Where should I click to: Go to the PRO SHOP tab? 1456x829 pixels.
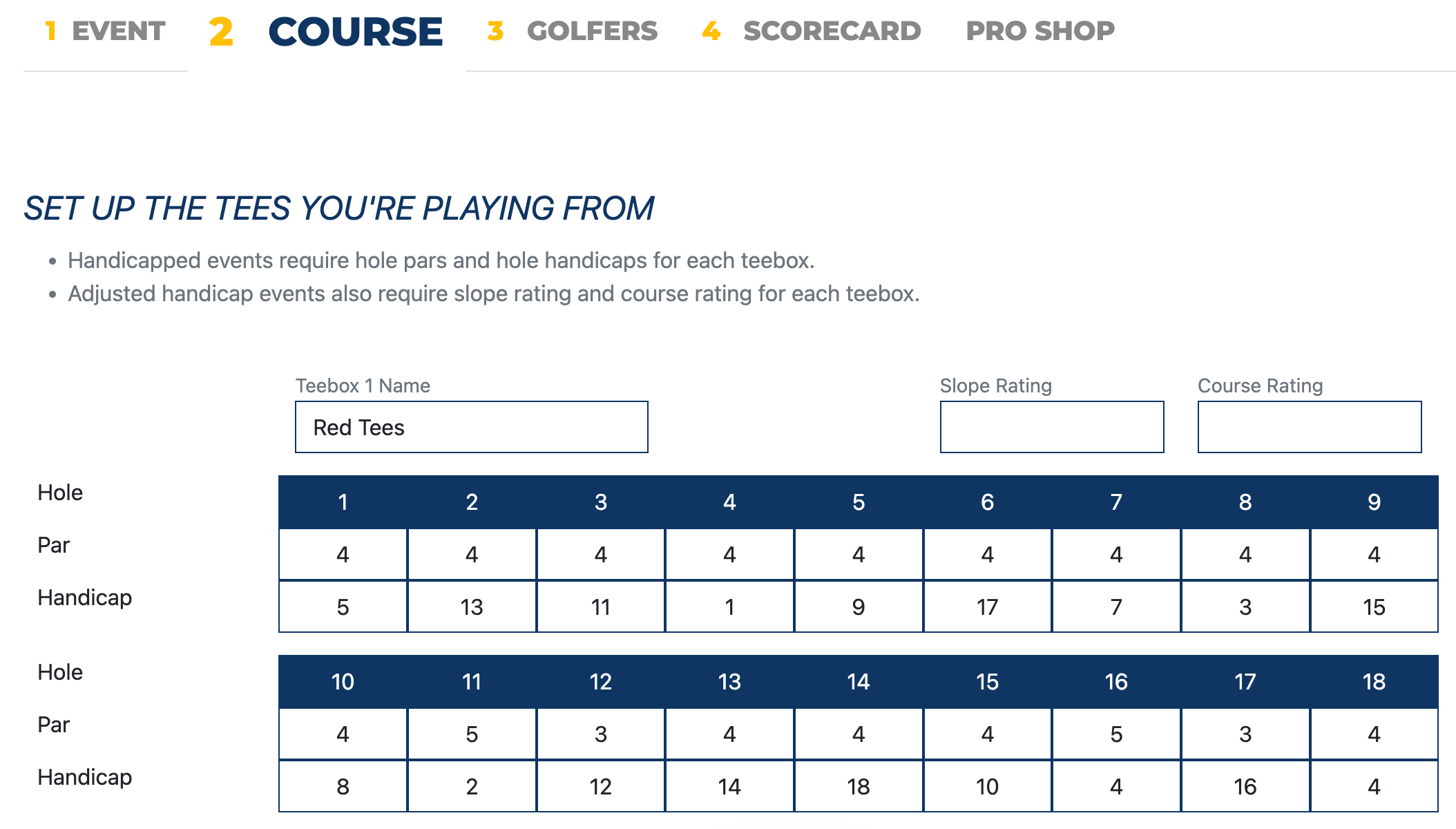tap(1040, 30)
